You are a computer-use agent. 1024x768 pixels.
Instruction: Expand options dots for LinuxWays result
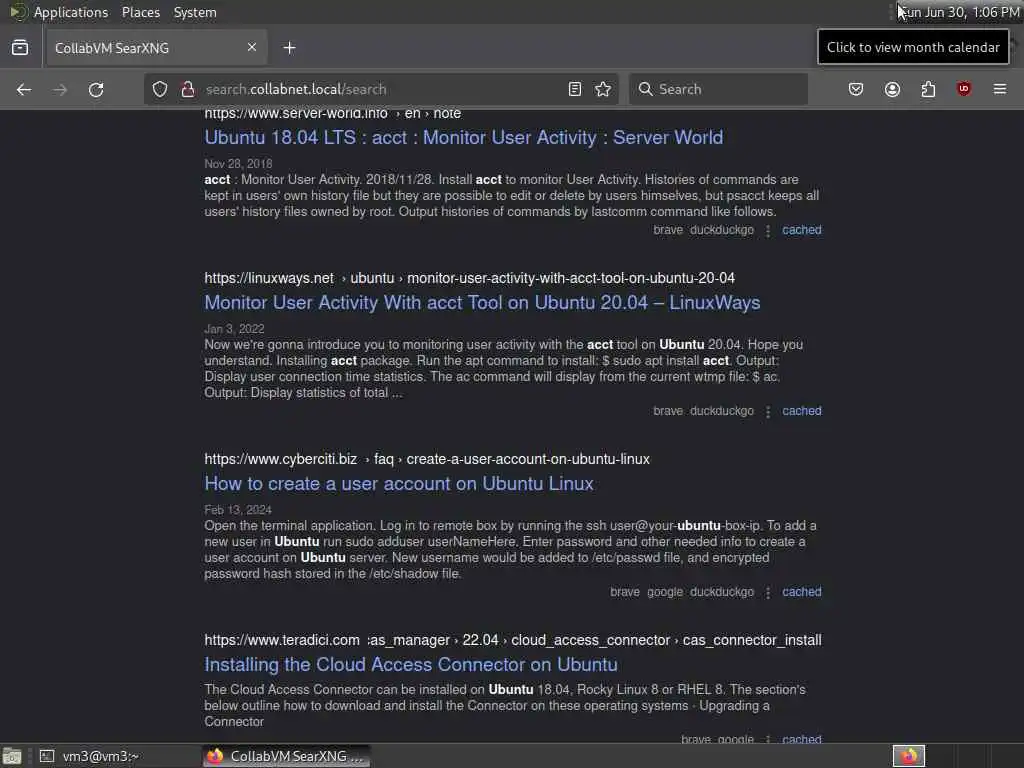coord(768,411)
